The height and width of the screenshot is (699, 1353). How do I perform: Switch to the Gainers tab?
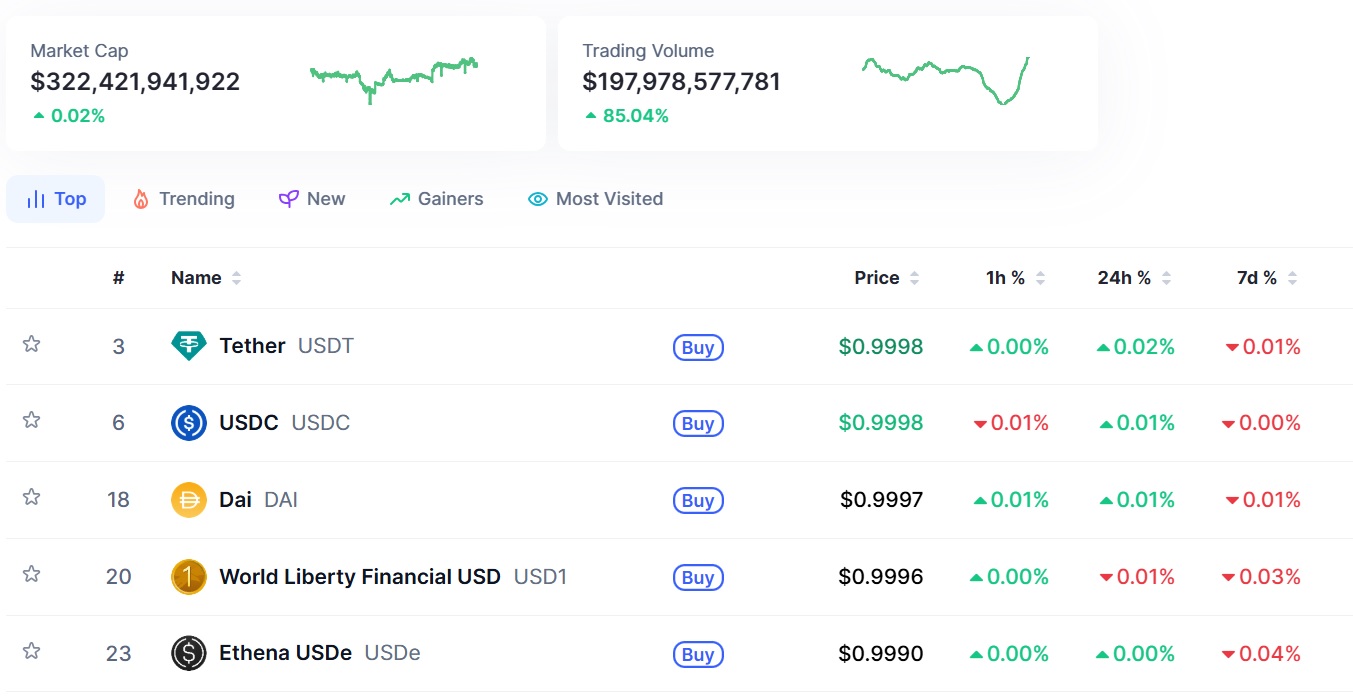[436, 199]
